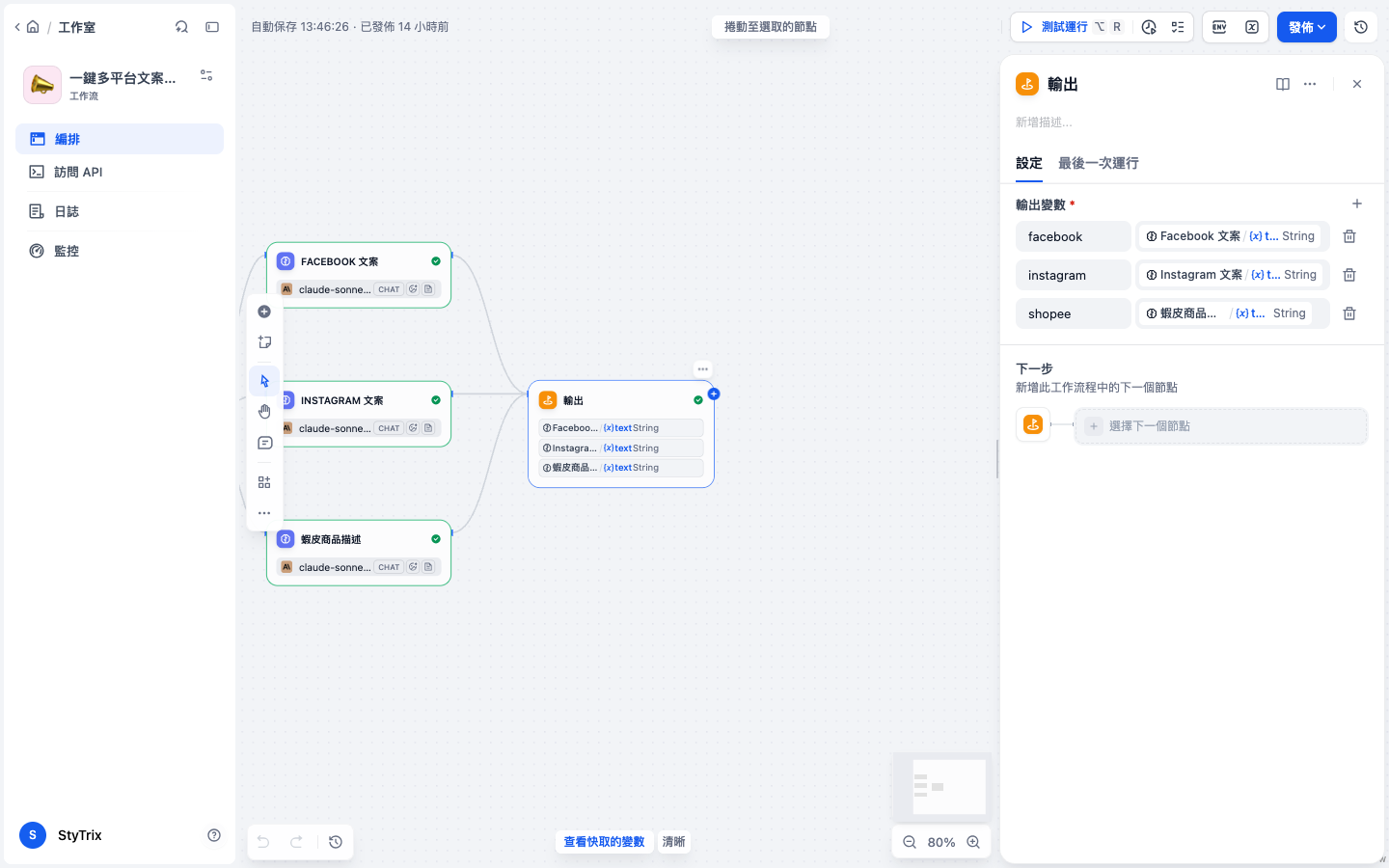This screenshot has width=1389, height=868.
Task: Open the output panel more options menu
Action: [1310, 84]
